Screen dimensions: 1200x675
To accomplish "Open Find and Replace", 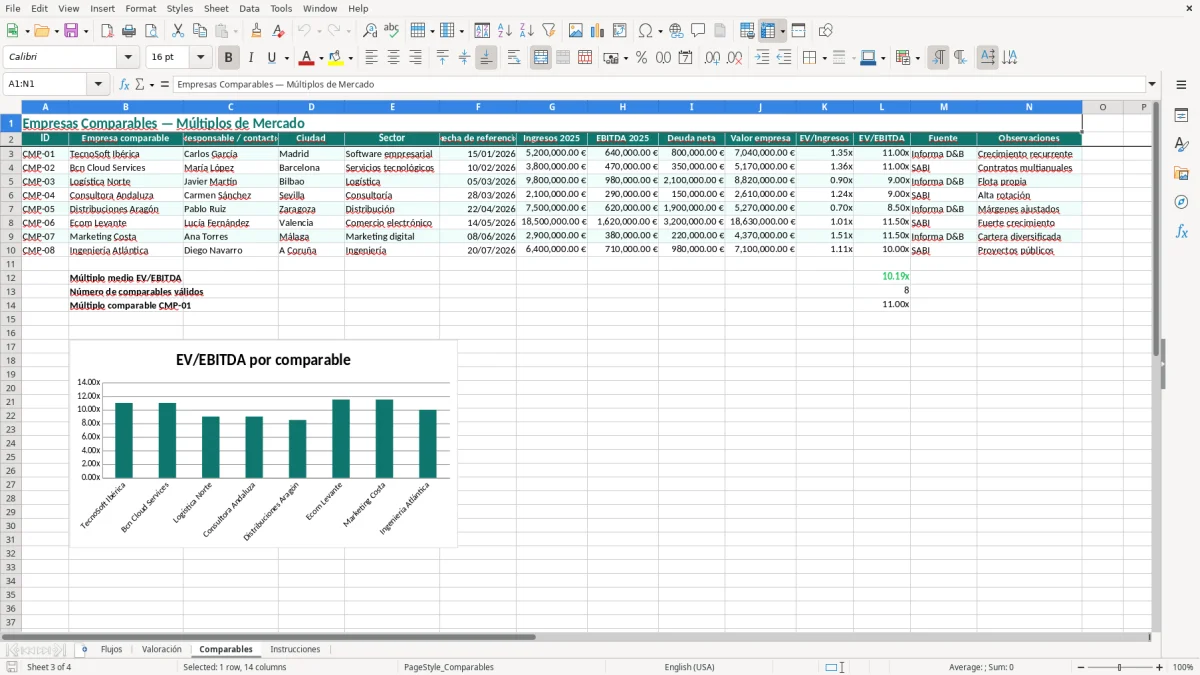I will click(x=370, y=31).
